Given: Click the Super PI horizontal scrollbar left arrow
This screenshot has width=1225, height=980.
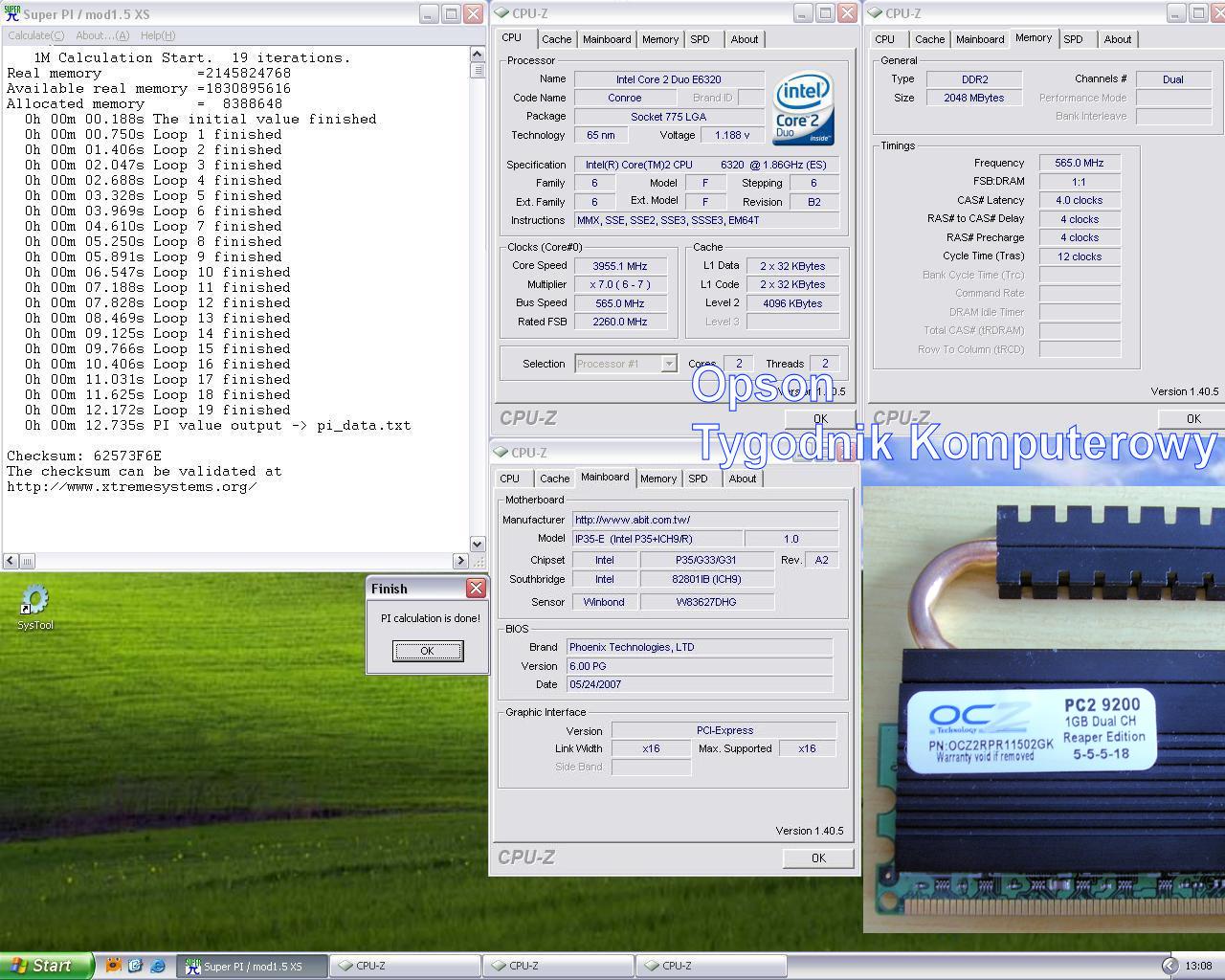Looking at the screenshot, I should pyautogui.click(x=11, y=561).
